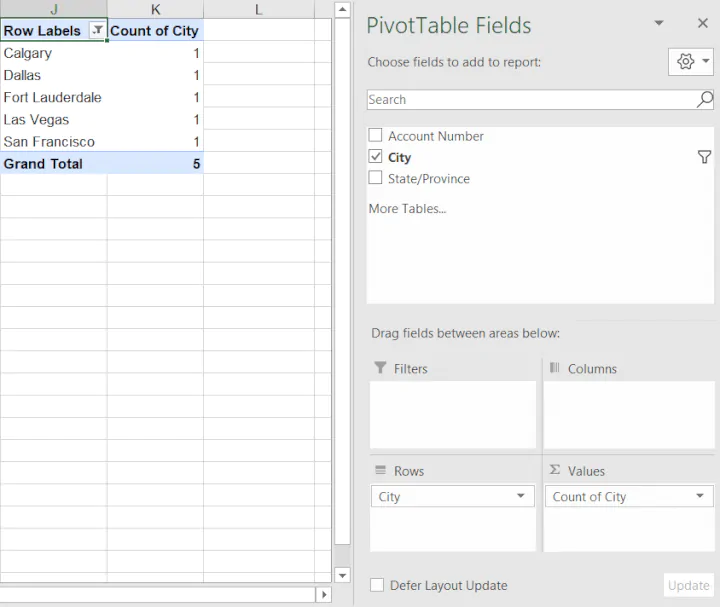
Task: Click the State/Province field label
Action: (x=429, y=179)
